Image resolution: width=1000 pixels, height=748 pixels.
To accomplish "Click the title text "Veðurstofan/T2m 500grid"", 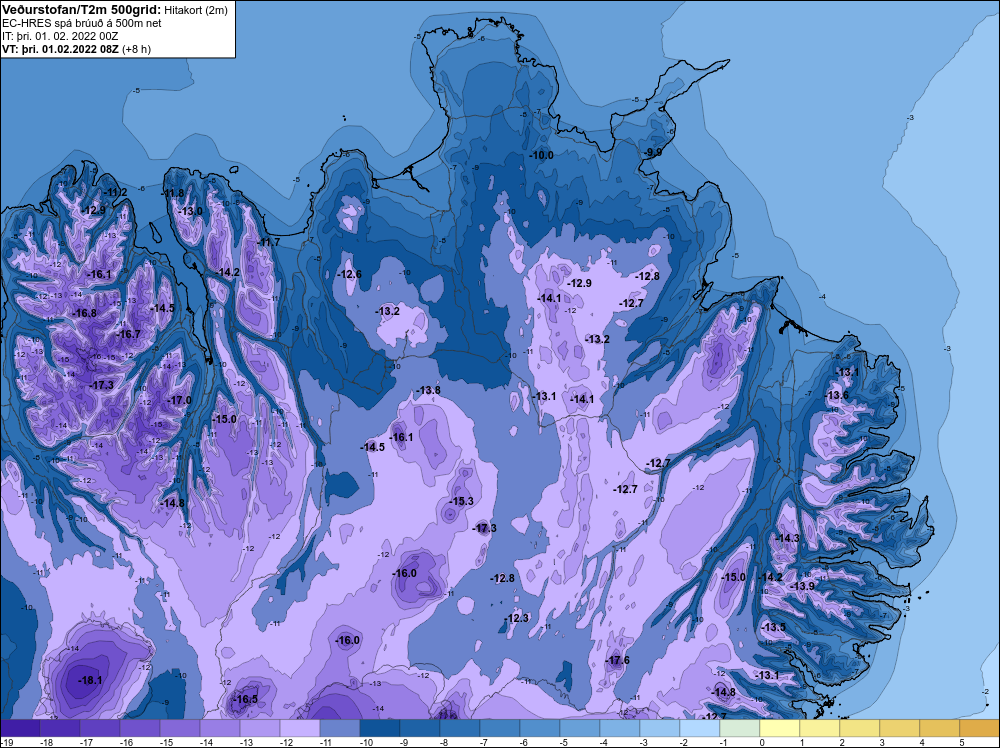I will click(x=81, y=9).
